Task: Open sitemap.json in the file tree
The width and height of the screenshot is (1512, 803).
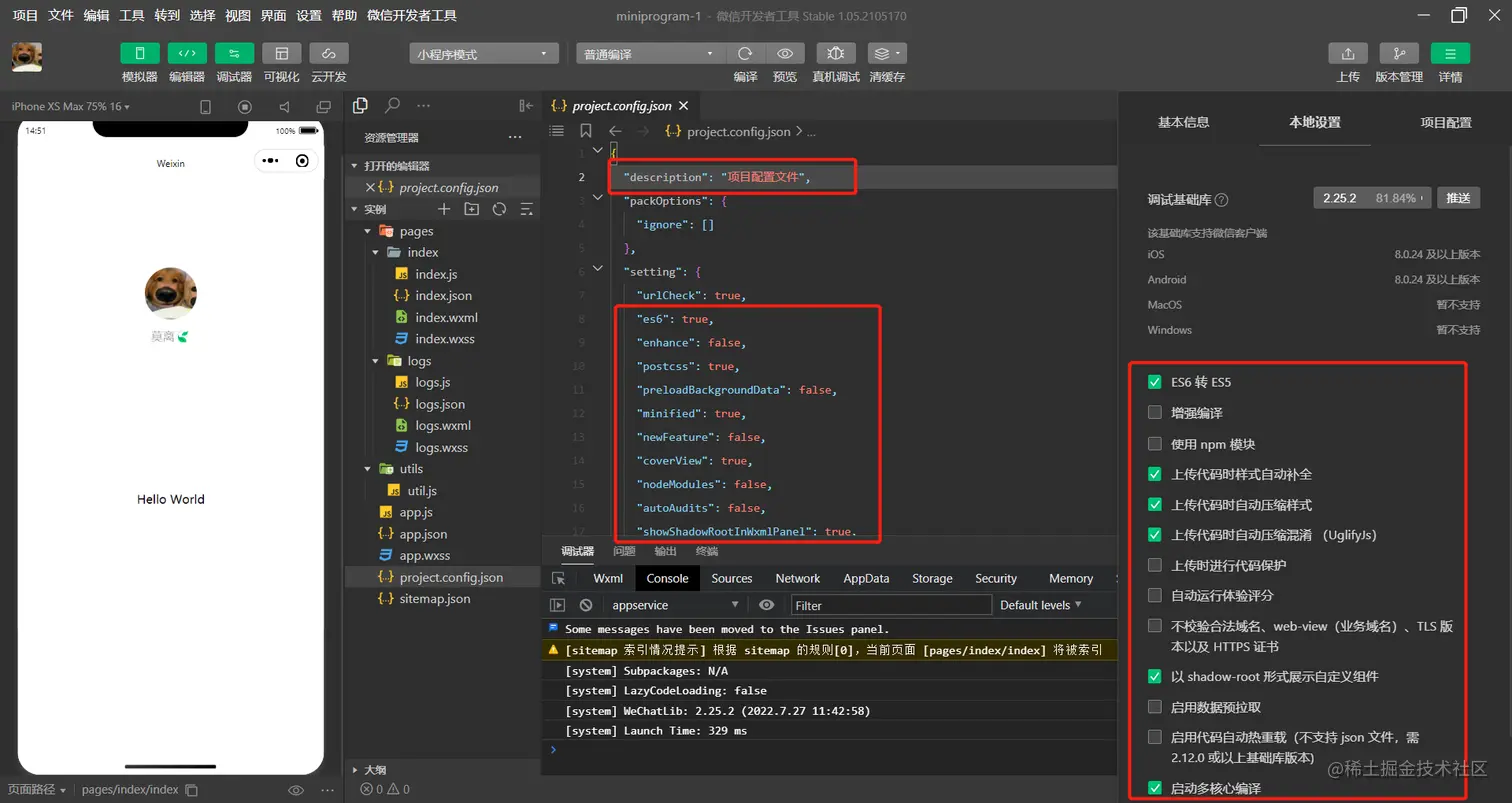Action: tap(435, 599)
